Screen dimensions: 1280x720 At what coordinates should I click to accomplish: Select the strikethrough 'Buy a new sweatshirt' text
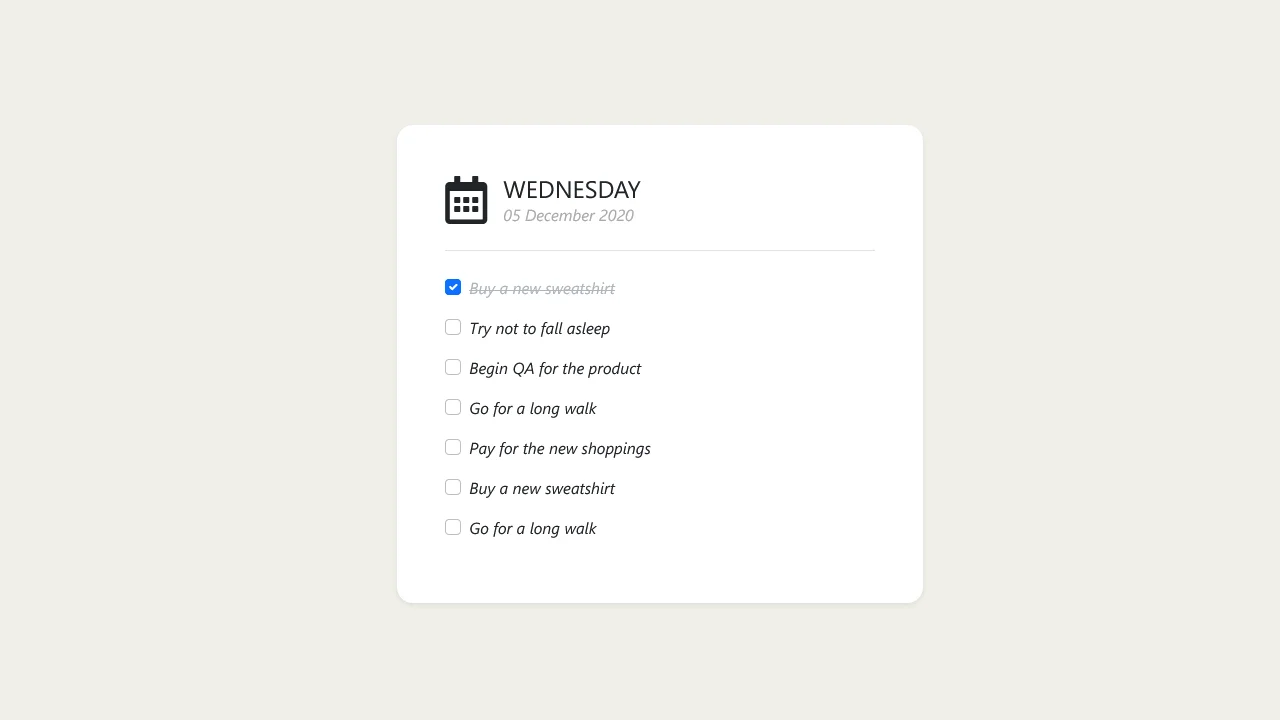point(542,288)
